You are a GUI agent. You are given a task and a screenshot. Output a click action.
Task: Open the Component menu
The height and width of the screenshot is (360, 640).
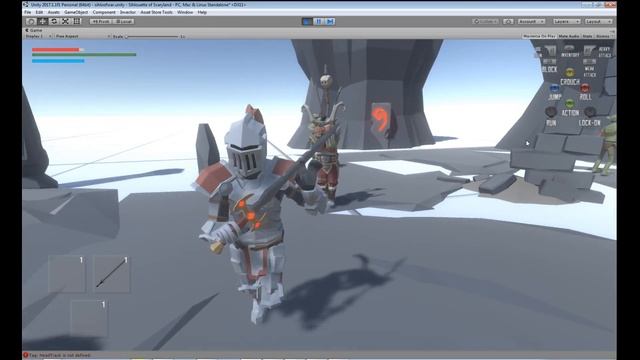(x=104, y=12)
